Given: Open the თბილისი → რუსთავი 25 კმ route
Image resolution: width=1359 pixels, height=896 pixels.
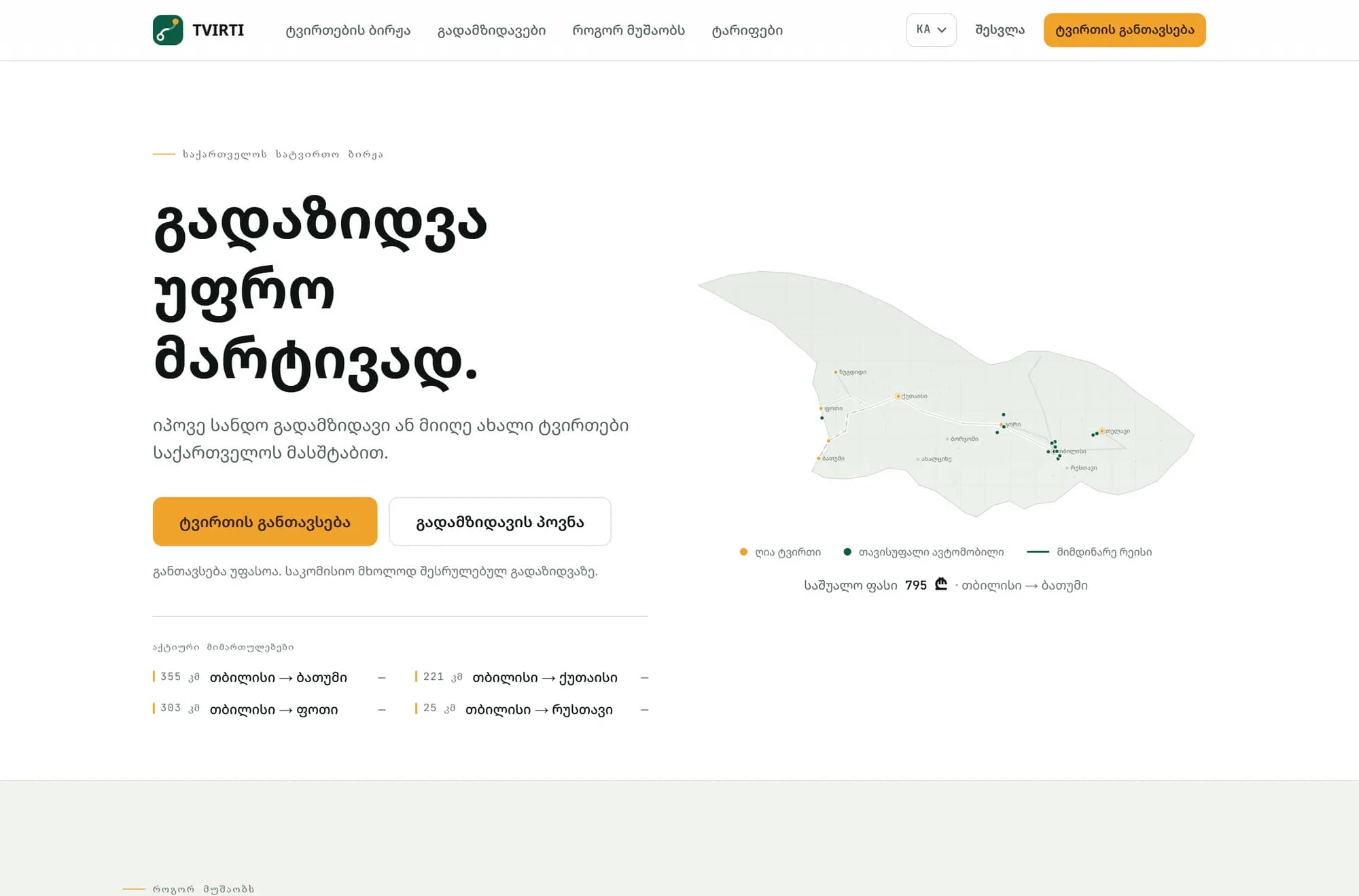Looking at the screenshot, I should (x=532, y=709).
